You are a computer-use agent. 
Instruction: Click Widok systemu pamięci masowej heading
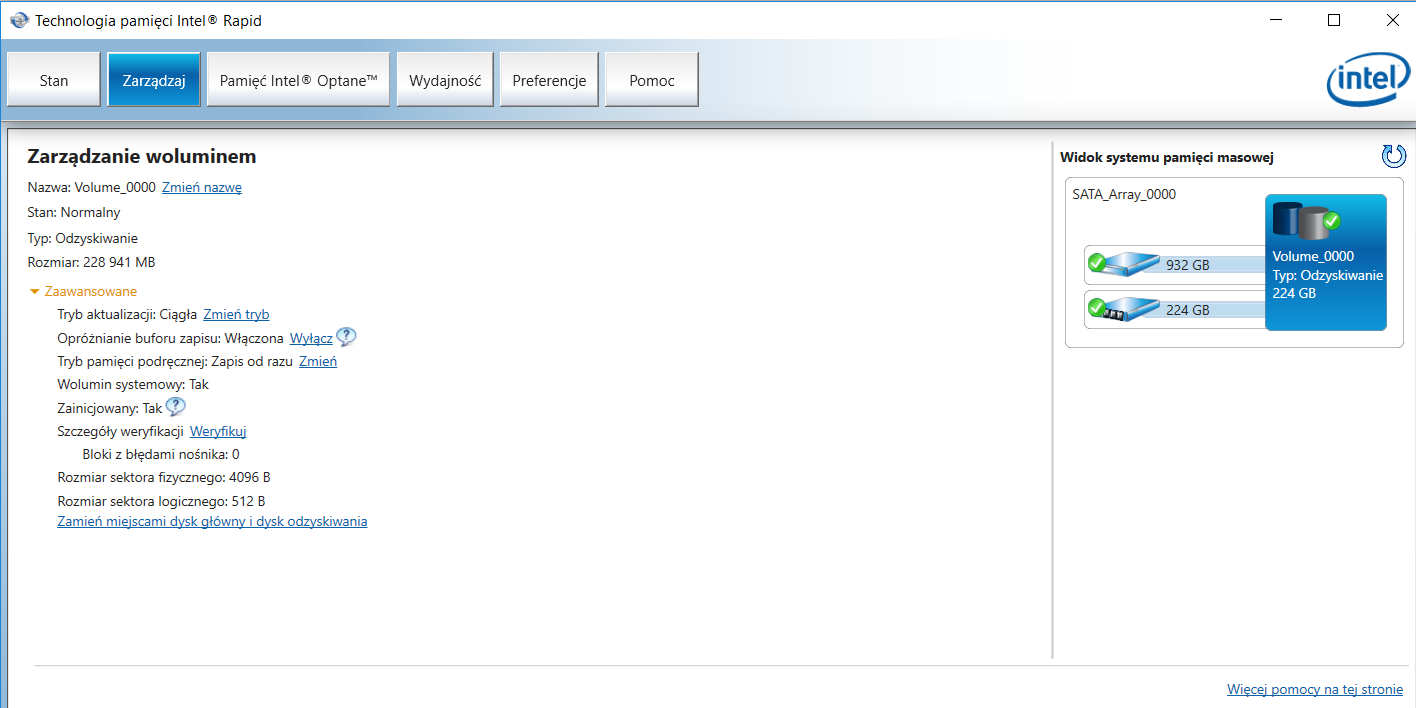coord(1167,157)
